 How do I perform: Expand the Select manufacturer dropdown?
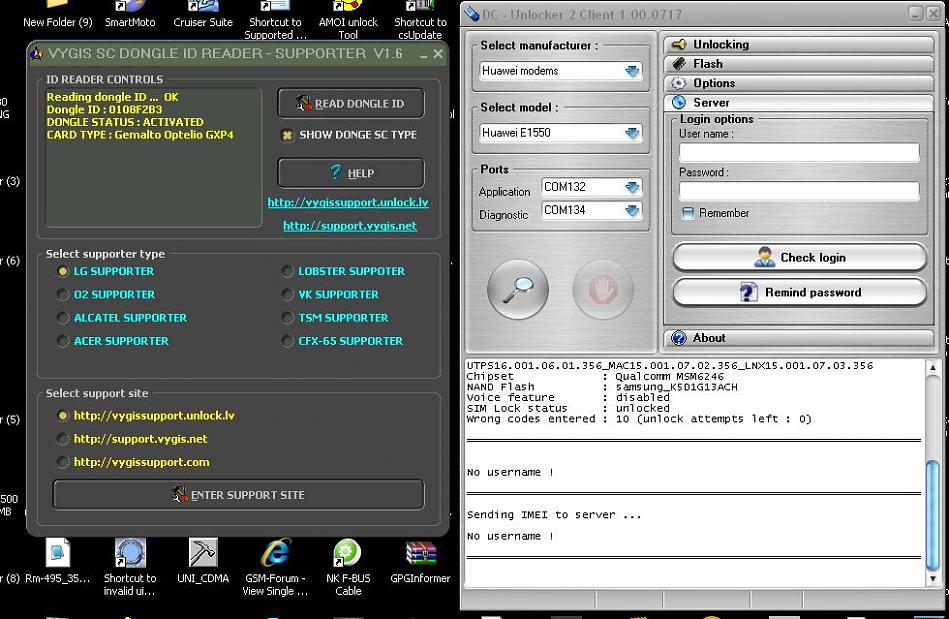632,71
